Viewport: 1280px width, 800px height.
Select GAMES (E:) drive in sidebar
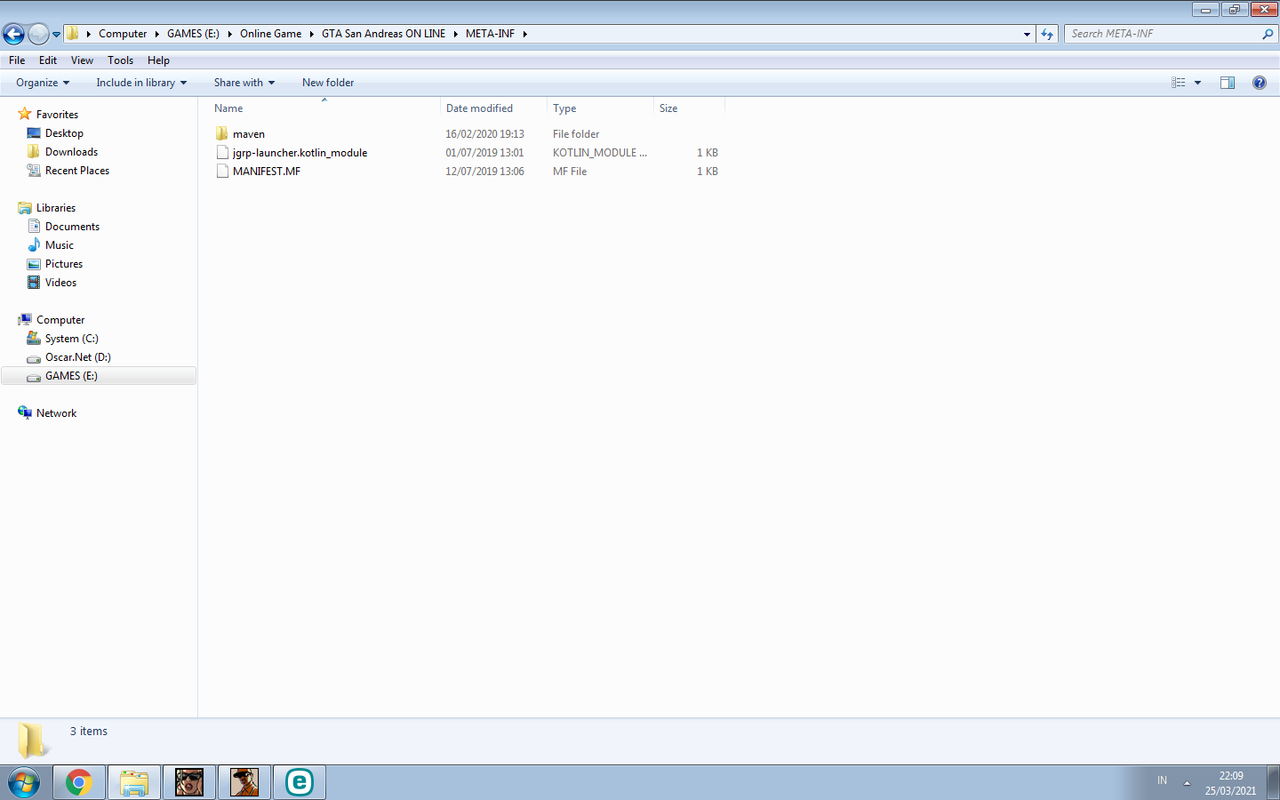pos(99,376)
